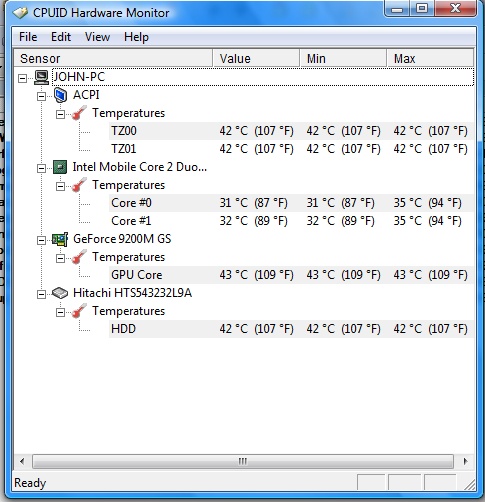The height and width of the screenshot is (502, 485).
Task: Collapse the GeForce 9200M GS node
Action: [41, 241]
